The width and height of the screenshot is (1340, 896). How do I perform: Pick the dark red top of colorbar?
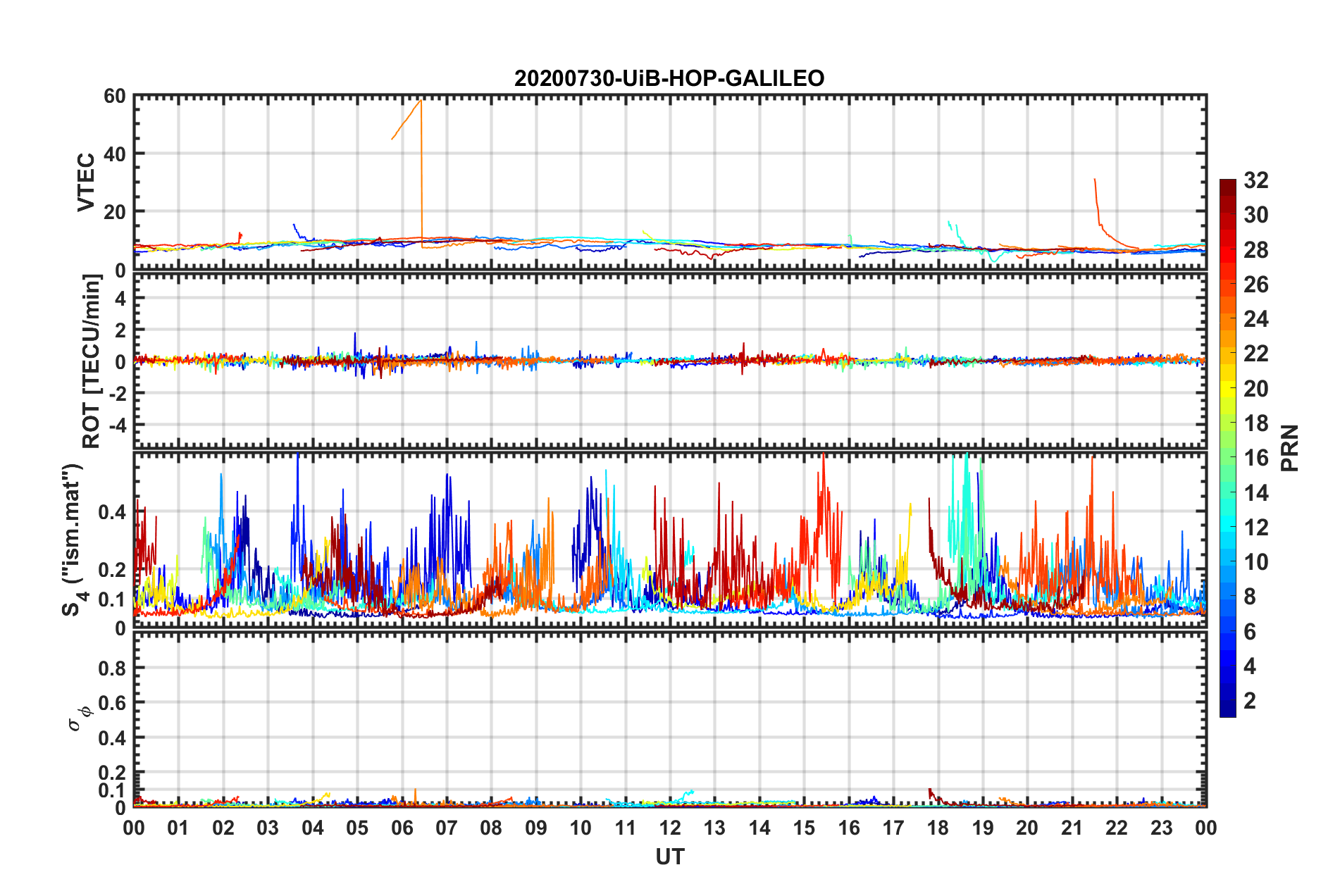point(1227,183)
